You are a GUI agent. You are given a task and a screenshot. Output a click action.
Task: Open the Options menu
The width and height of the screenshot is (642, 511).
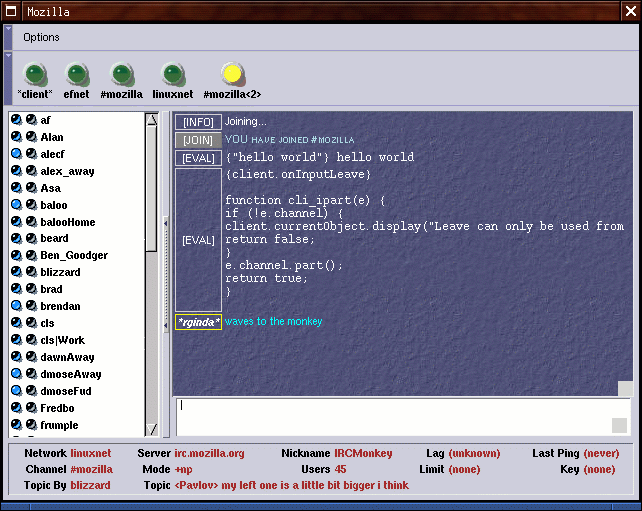tap(41, 37)
